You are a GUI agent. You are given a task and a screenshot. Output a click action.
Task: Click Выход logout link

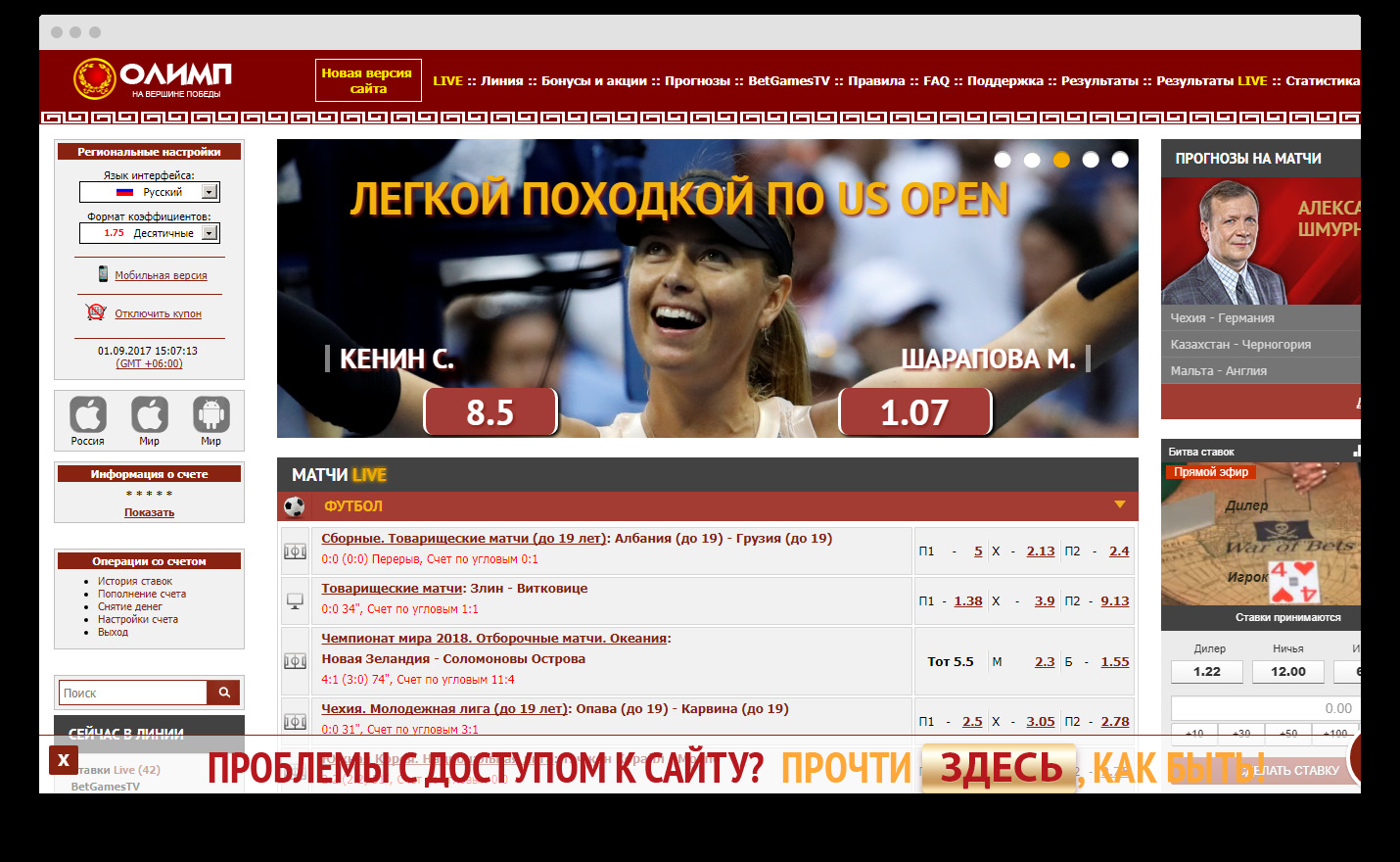[x=113, y=632]
